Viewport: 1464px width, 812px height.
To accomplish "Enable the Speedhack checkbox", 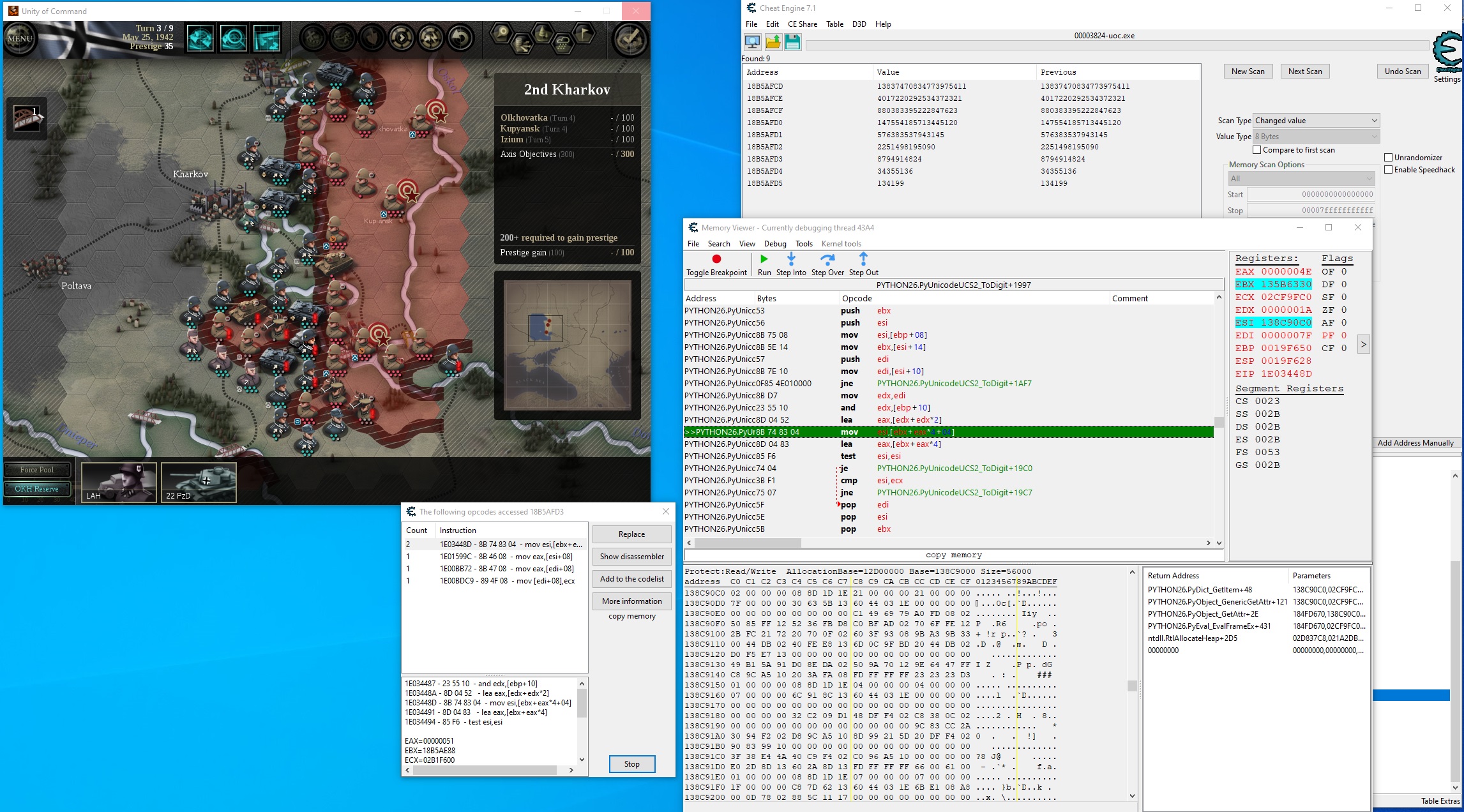I will [1388, 170].
